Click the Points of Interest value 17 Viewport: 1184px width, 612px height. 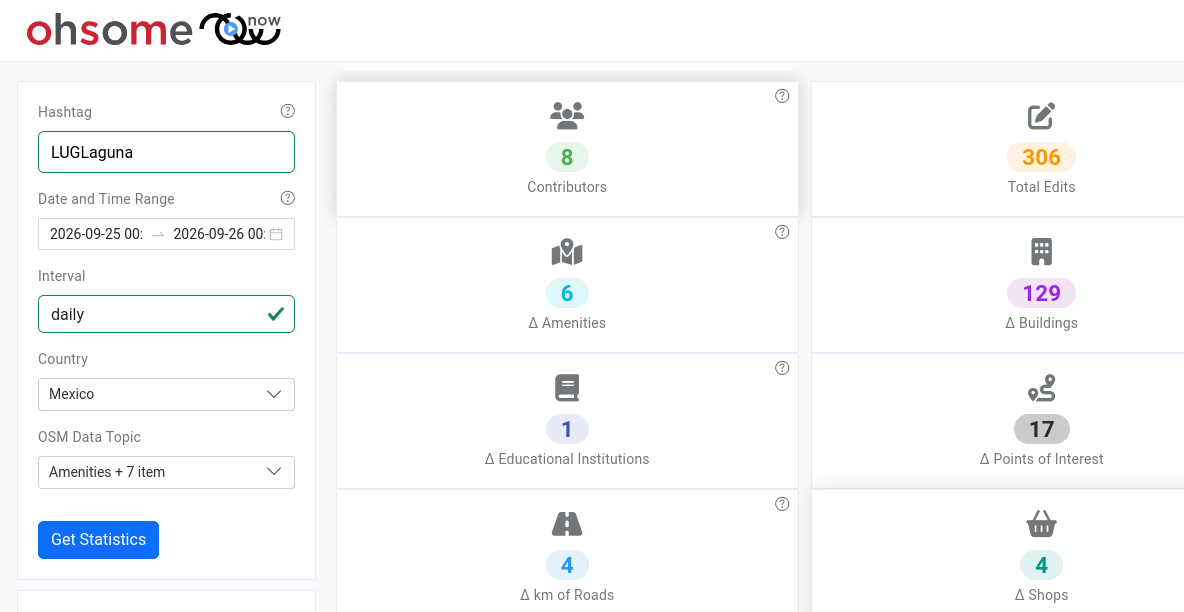pyautogui.click(x=1041, y=429)
